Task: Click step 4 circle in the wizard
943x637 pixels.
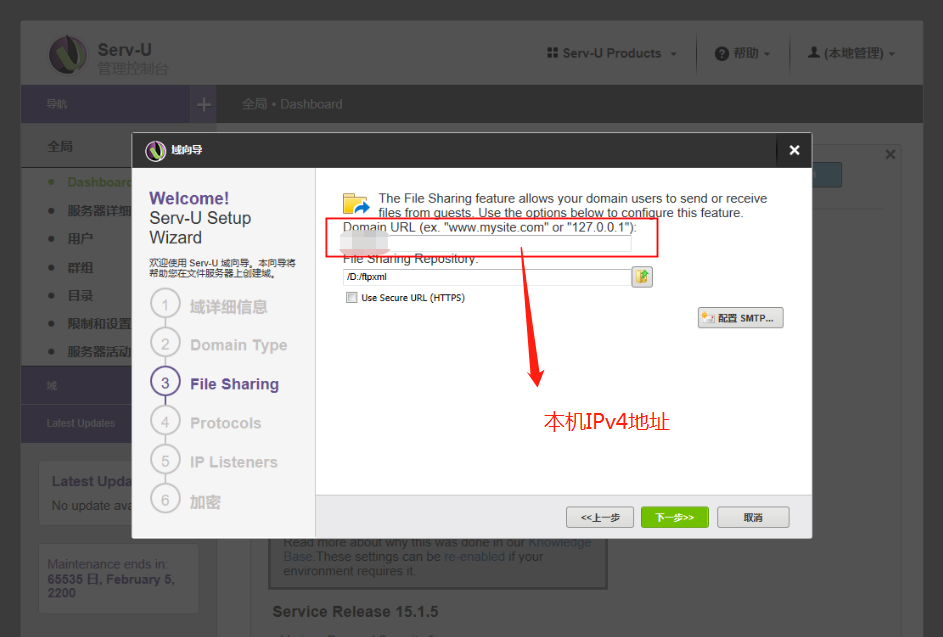Action: point(165,422)
